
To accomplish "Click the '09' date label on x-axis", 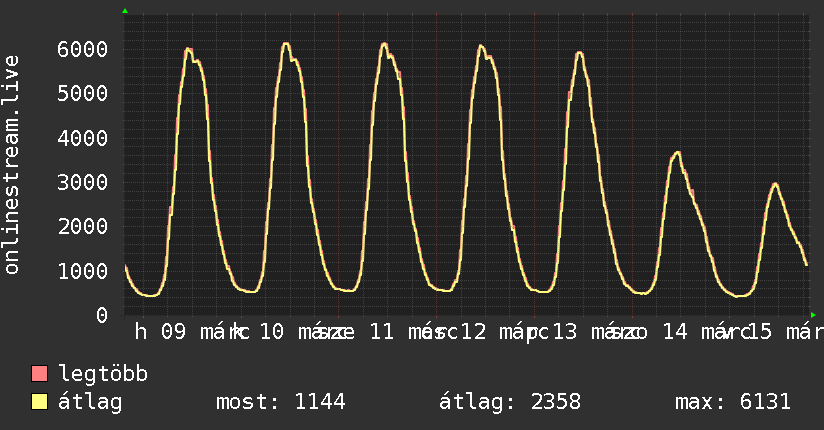I will click(173, 332).
